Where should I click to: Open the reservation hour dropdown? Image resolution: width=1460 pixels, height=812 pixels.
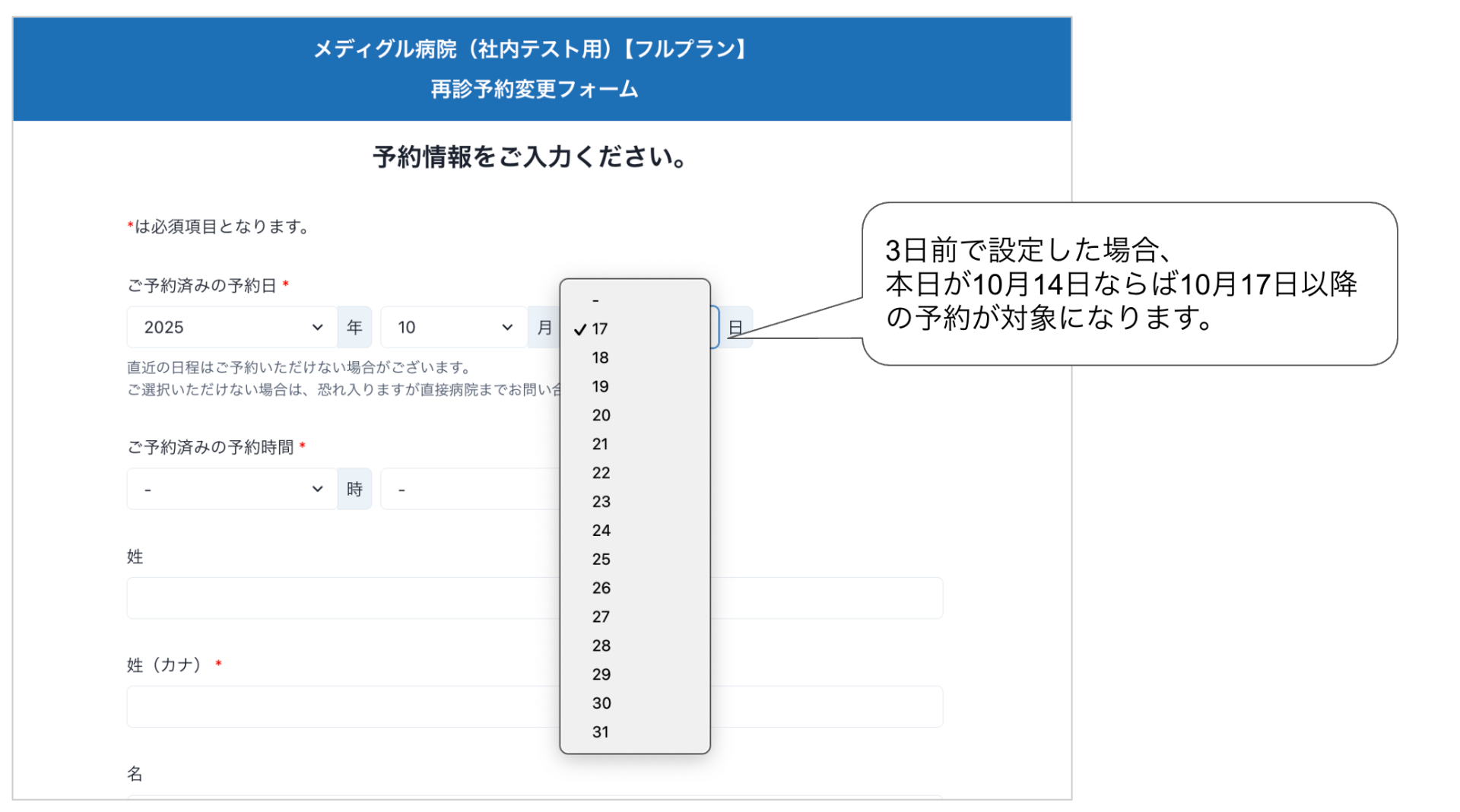(231, 490)
